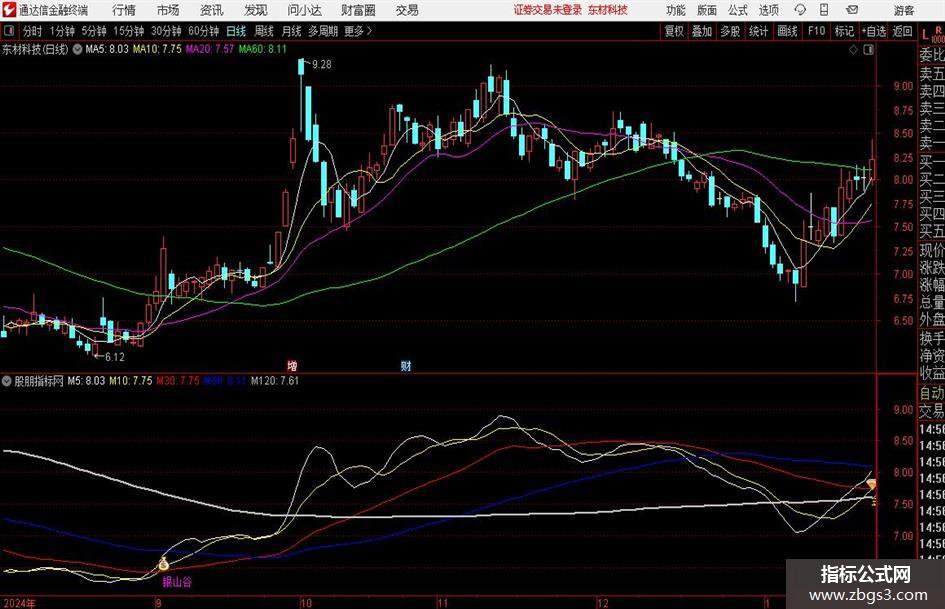Select the 30分钟 period tab
Image resolution: width=945 pixels, height=609 pixels.
(x=166, y=31)
